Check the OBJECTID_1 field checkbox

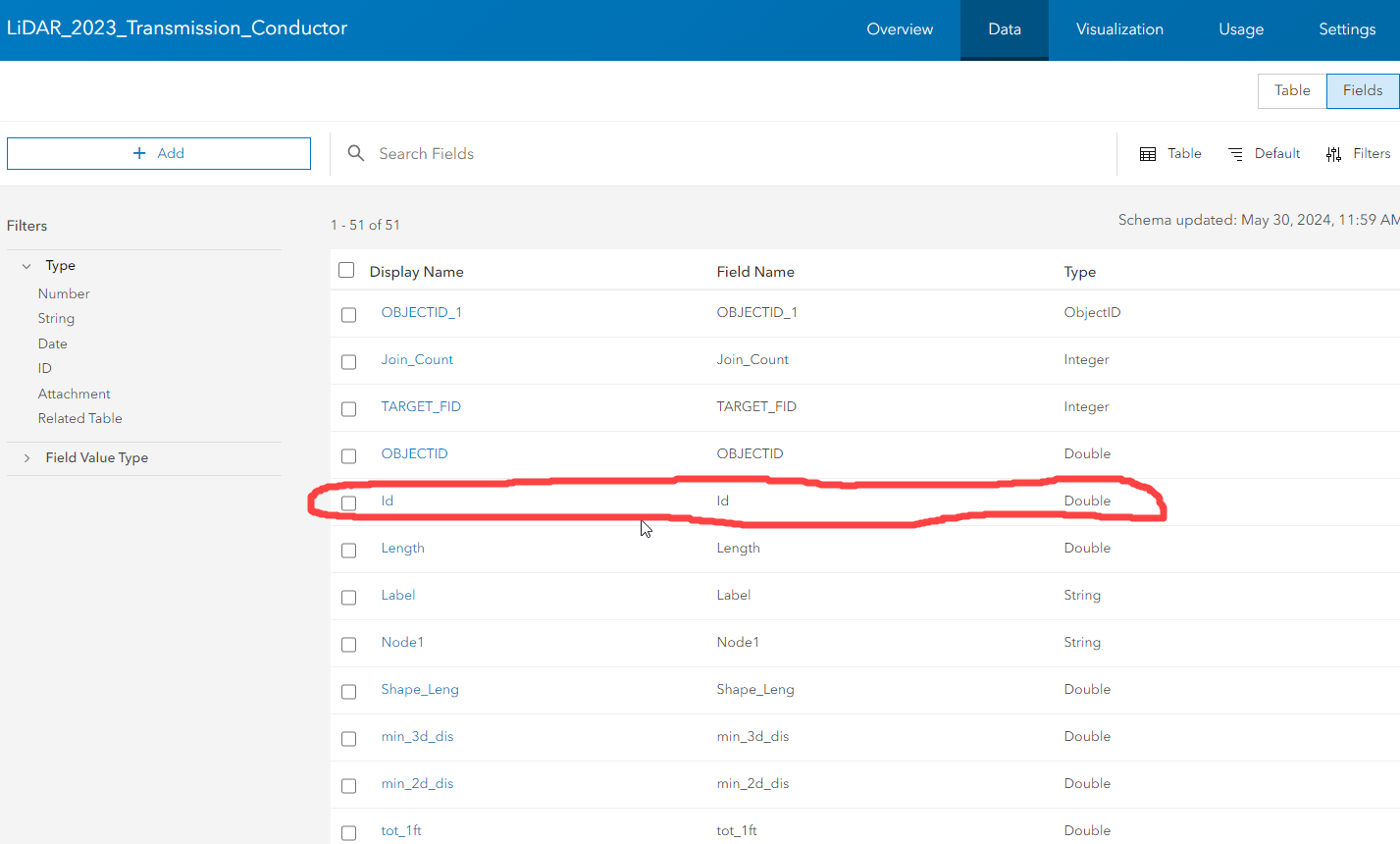tap(348, 316)
